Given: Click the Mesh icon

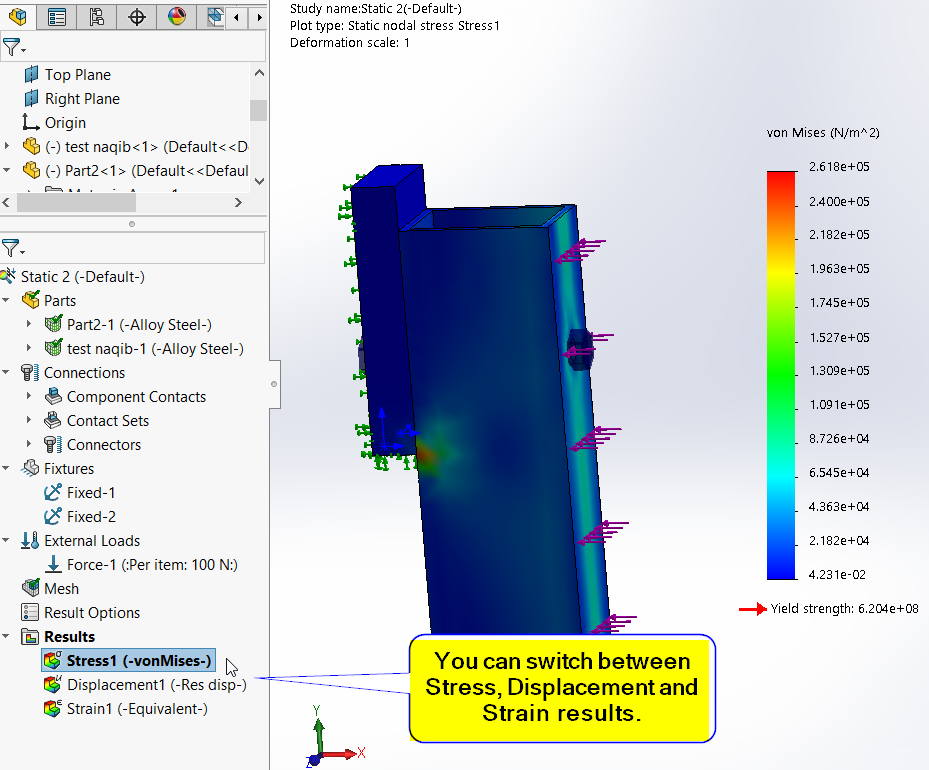Looking at the screenshot, I should coord(30,588).
